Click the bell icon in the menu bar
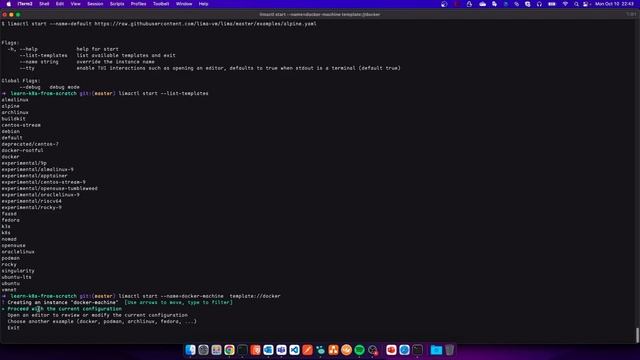The width and height of the screenshot is (640, 360). (x=469, y=4)
